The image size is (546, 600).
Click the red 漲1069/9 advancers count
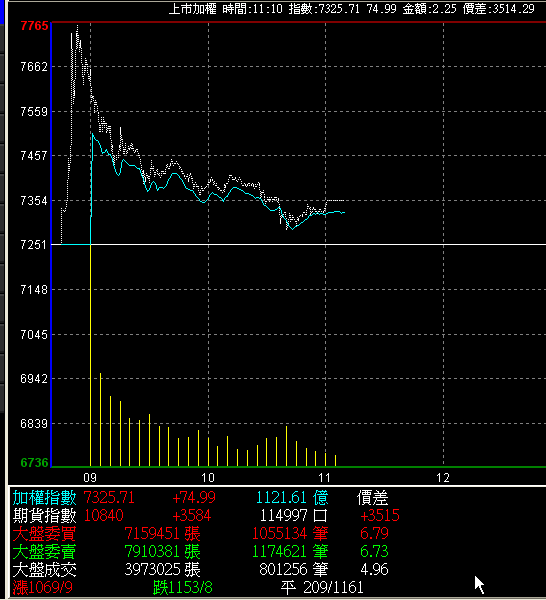coord(42,587)
